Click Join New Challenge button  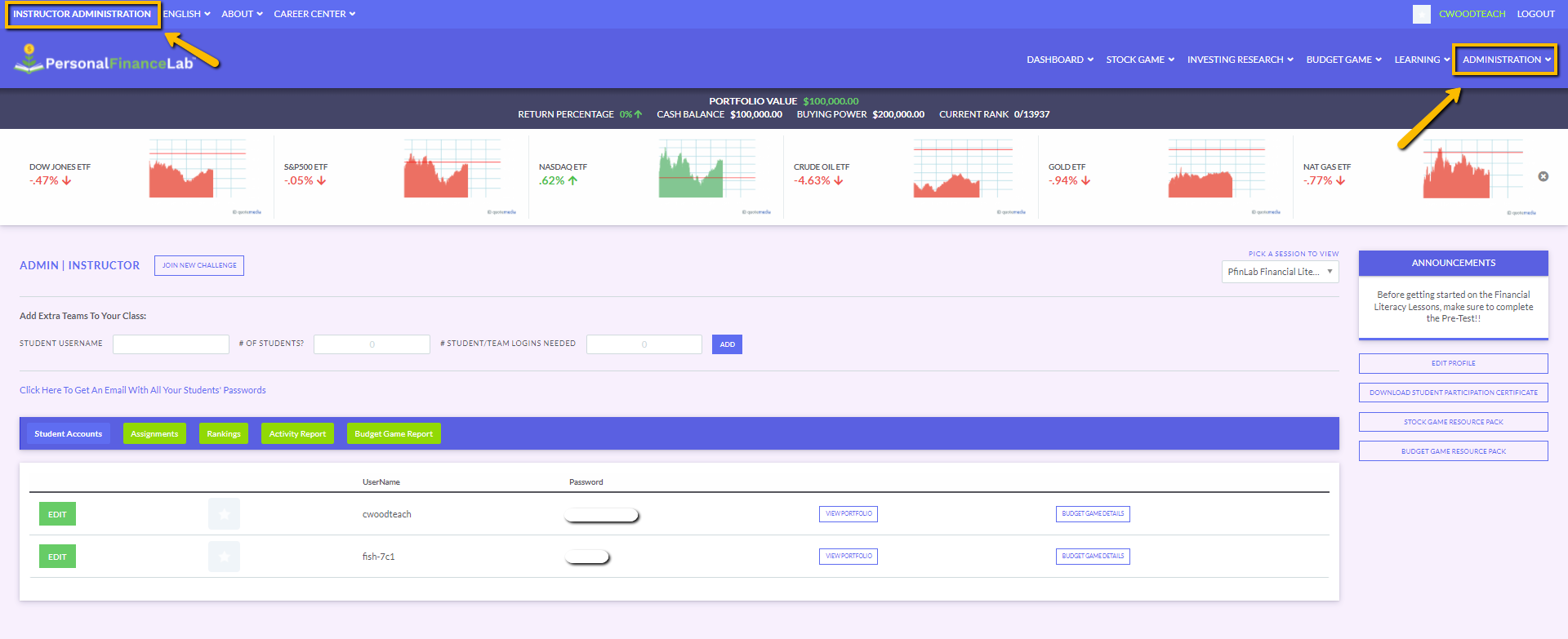coord(199,265)
